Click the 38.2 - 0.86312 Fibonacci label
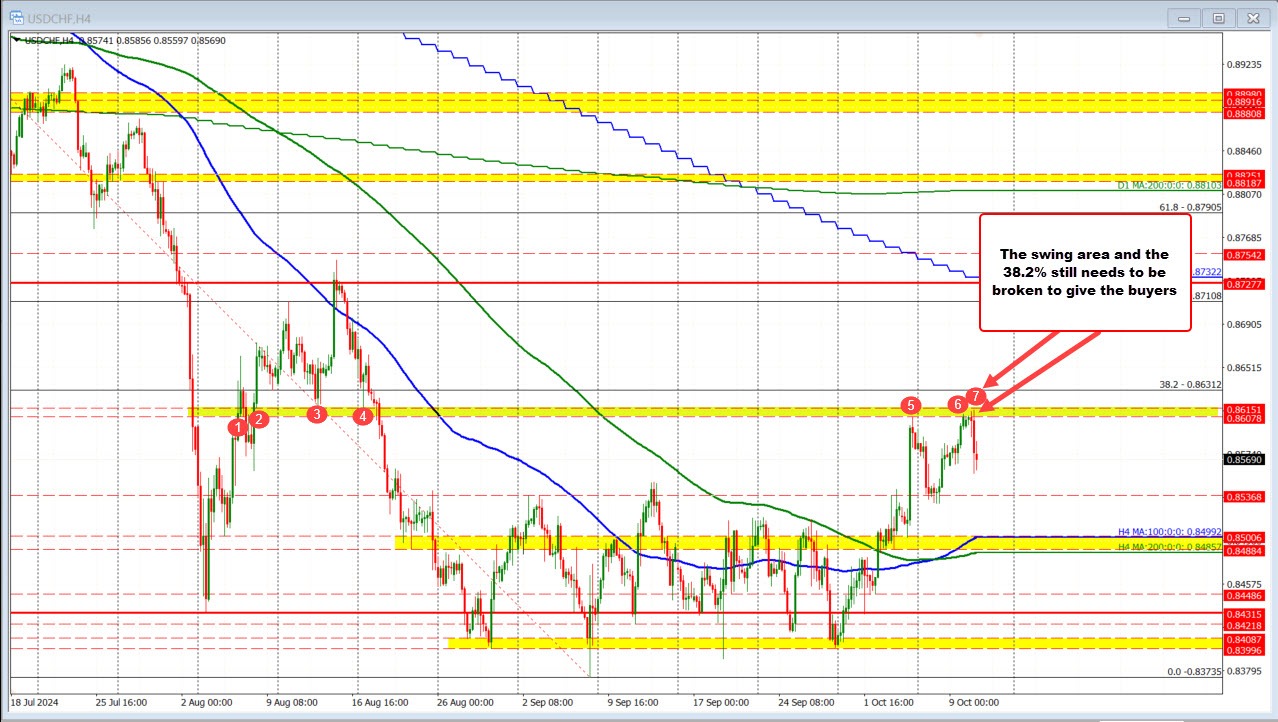 coord(1190,384)
